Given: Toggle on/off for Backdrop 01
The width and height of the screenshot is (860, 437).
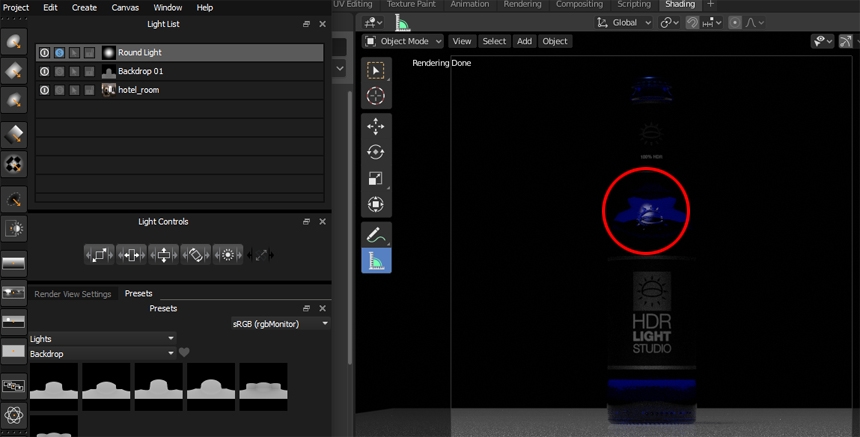Looking at the screenshot, I should click(44, 71).
